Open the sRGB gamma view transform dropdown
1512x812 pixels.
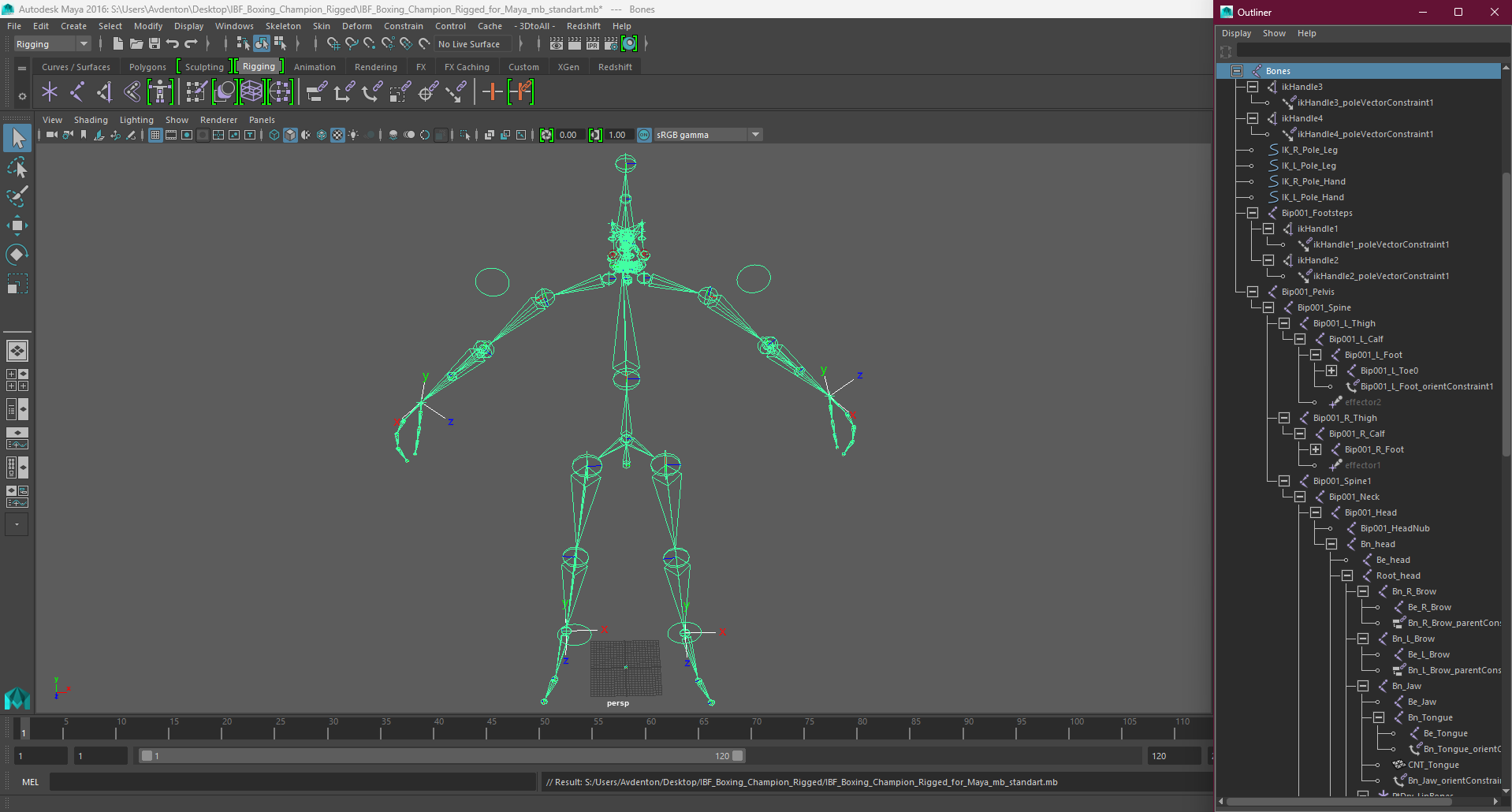point(708,135)
